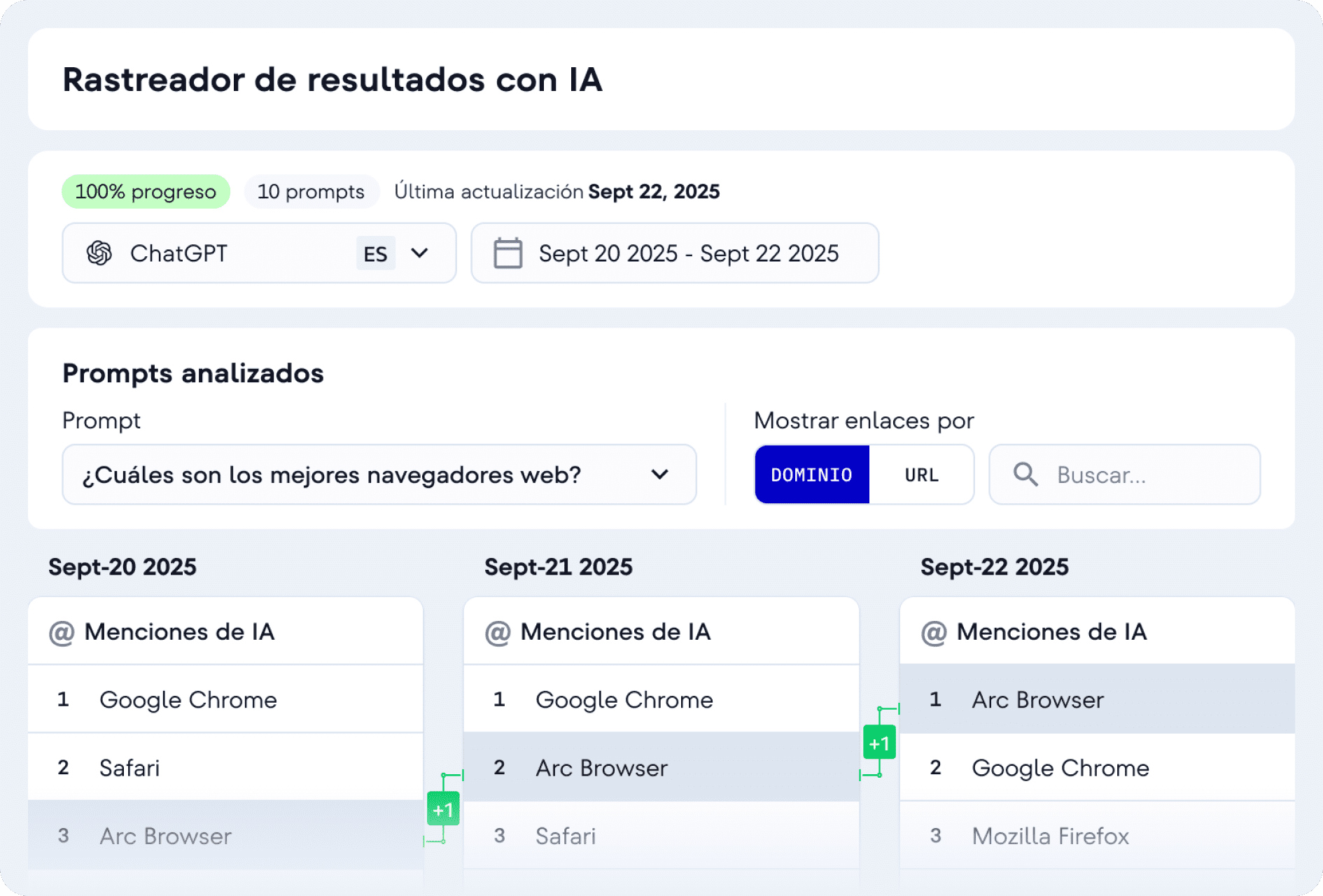The height and width of the screenshot is (896, 1323).
Task: Select Arc Browser in the Sept-22 ranking
Action: coord(1037,699)
